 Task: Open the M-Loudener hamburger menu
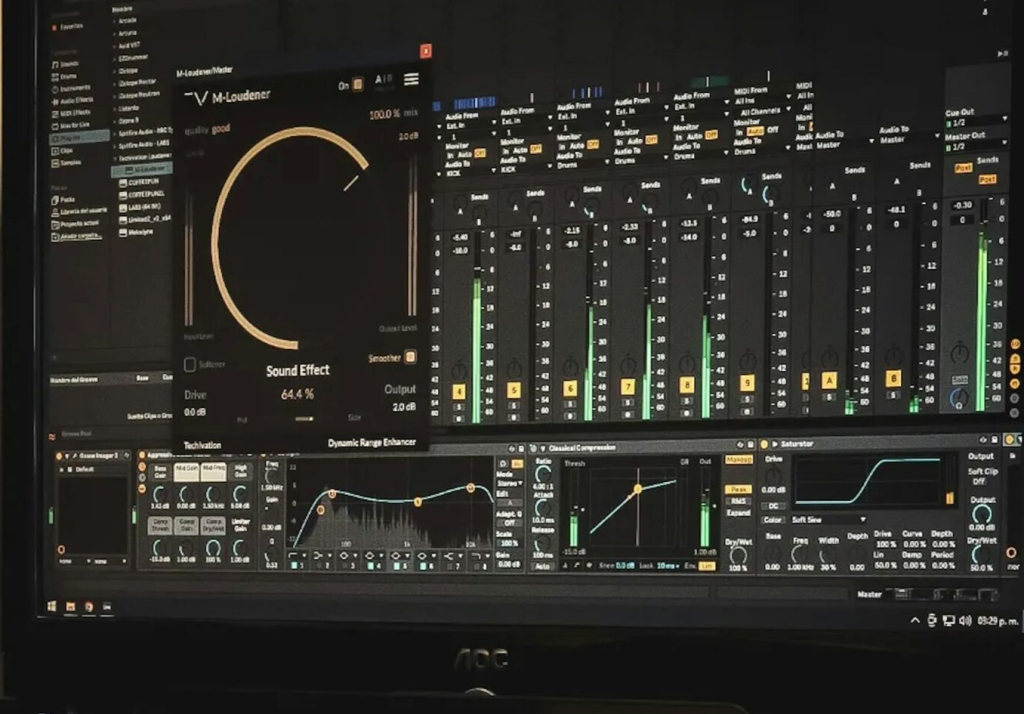(x=411, y=79)
